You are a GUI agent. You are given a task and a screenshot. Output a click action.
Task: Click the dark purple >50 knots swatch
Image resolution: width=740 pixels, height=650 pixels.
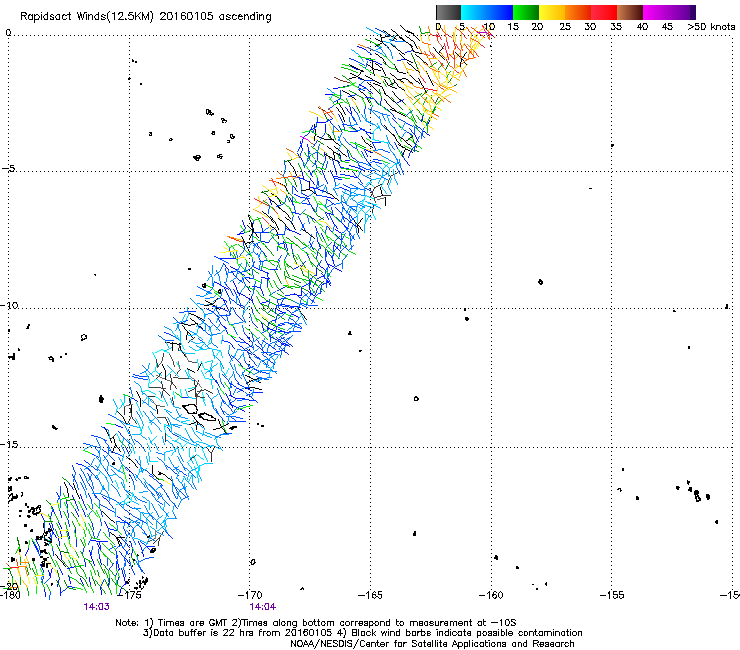click(x=693, y=12)
